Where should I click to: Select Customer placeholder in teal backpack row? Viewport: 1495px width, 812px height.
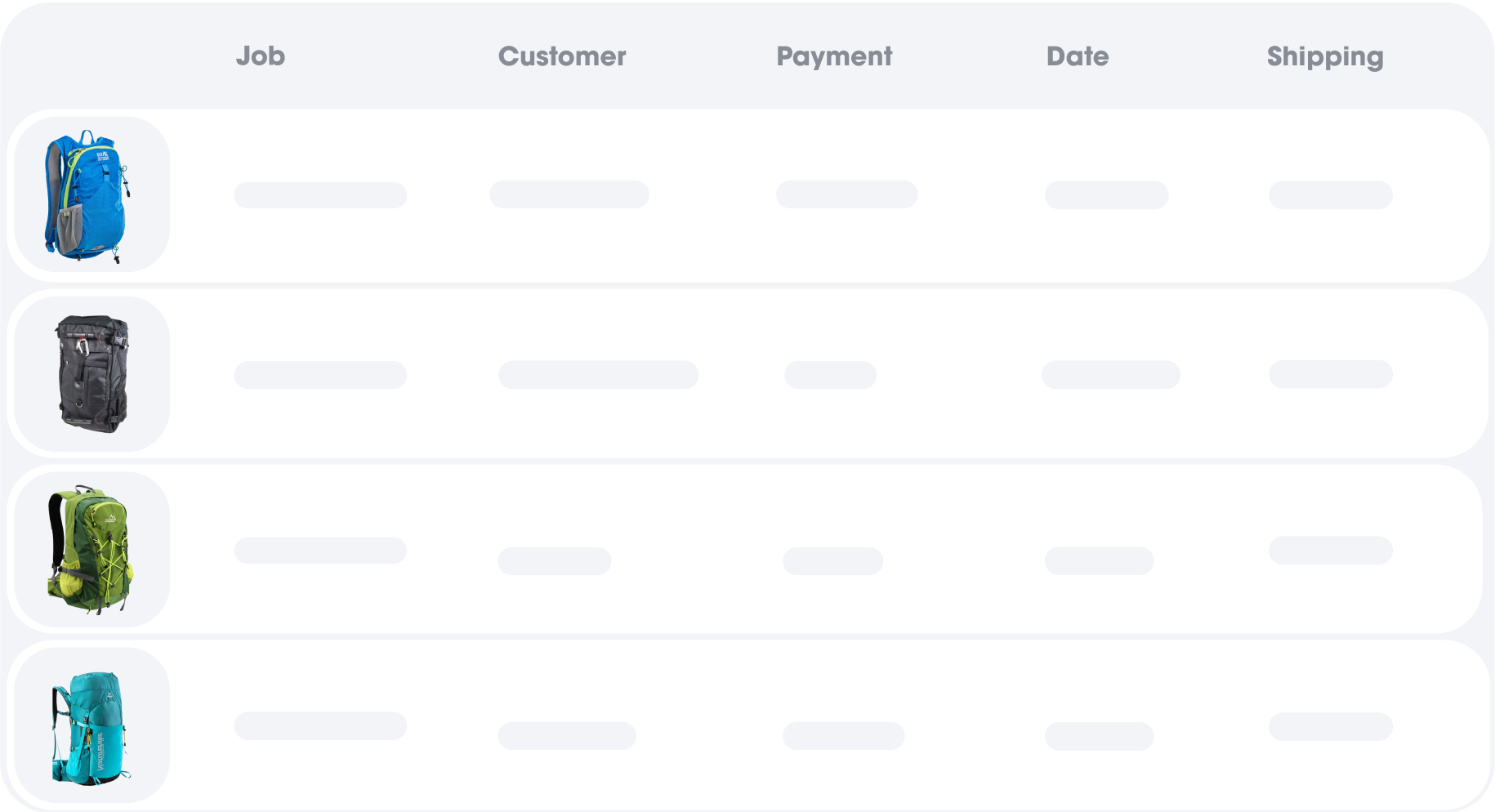tap(567, 736)
